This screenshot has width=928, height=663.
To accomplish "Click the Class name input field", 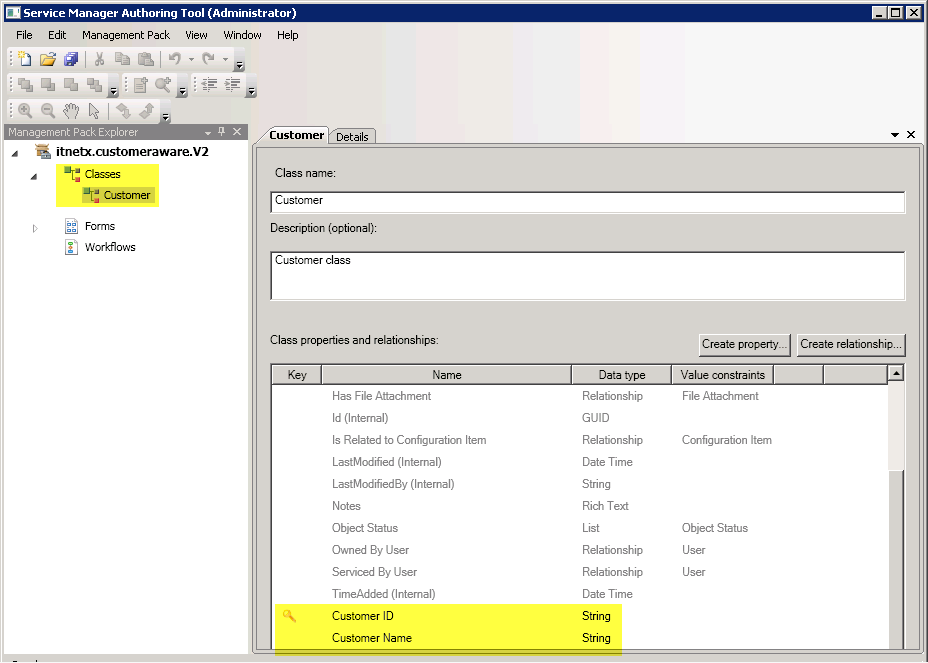I will pos(587,201).
